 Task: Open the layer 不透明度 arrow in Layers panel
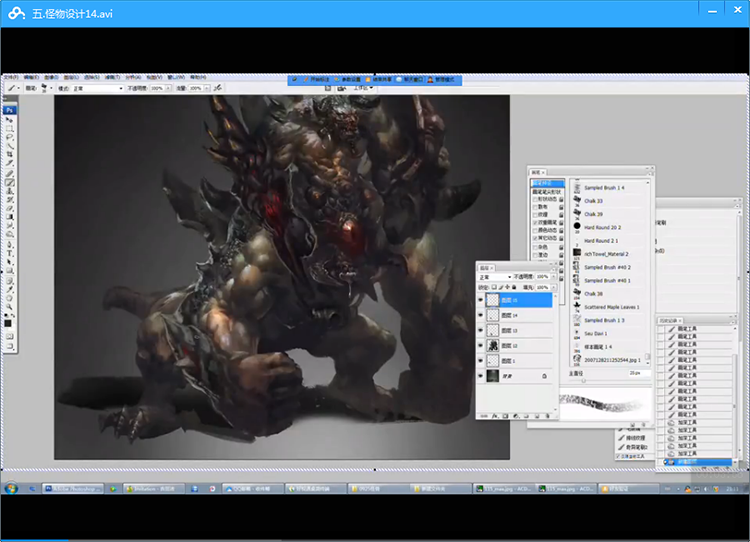(x=554, y=277)
